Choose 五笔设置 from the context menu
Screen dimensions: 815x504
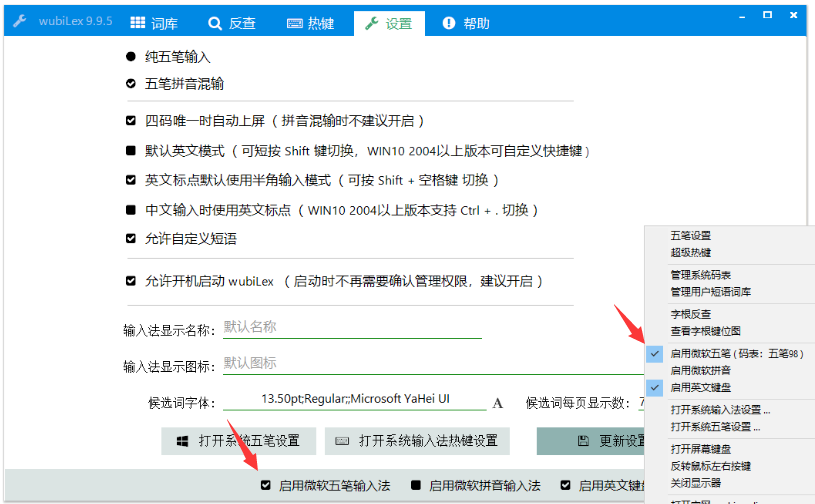(x=691, y=236)
